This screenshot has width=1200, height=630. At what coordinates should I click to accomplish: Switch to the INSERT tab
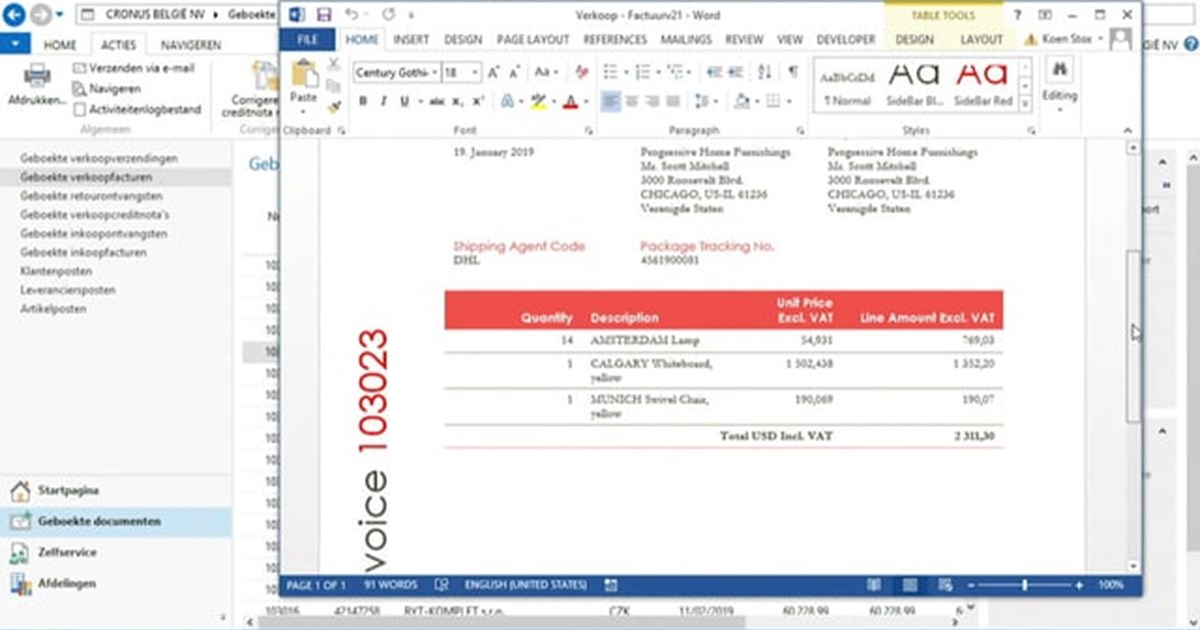(411, 39)
